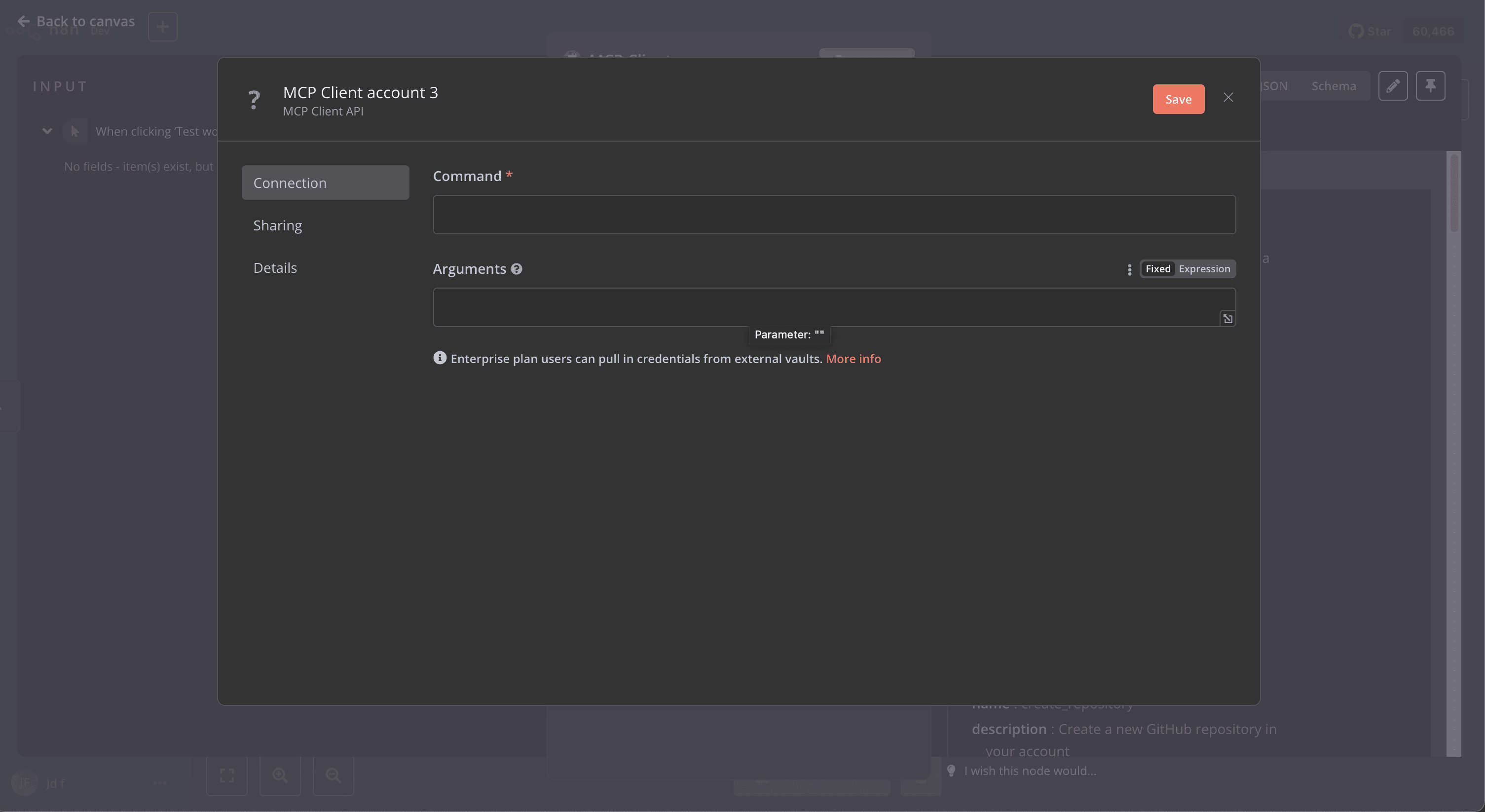Pin the node output data
This screenshot has height=812, width=1485.
(x=1431, y=85)
